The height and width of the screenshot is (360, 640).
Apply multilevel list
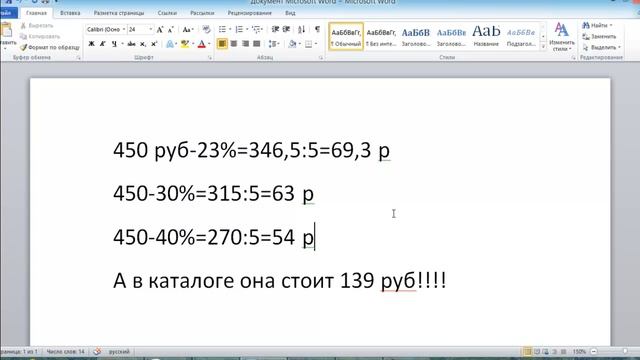point(257,29)
